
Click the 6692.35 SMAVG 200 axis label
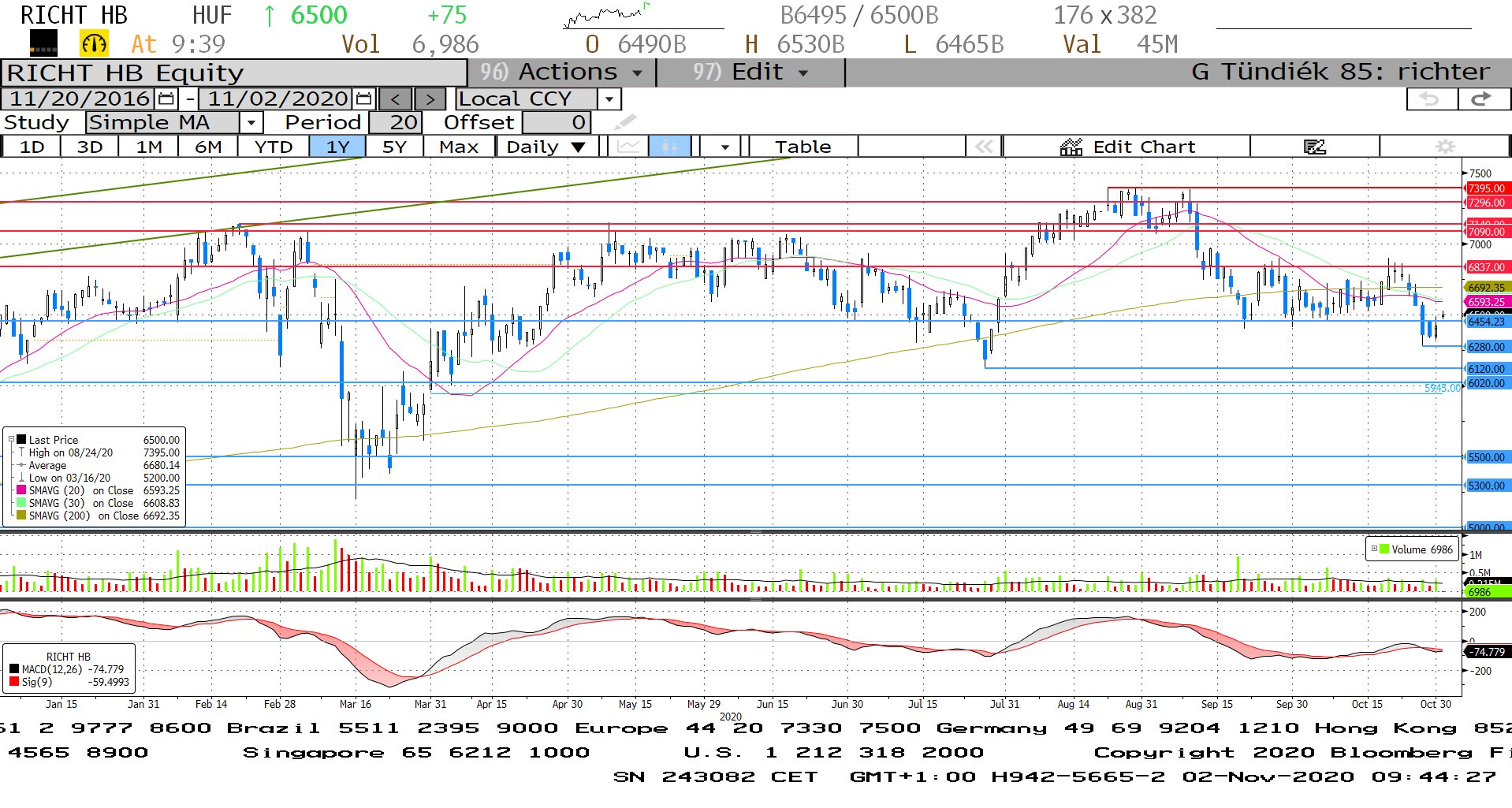1487,288
